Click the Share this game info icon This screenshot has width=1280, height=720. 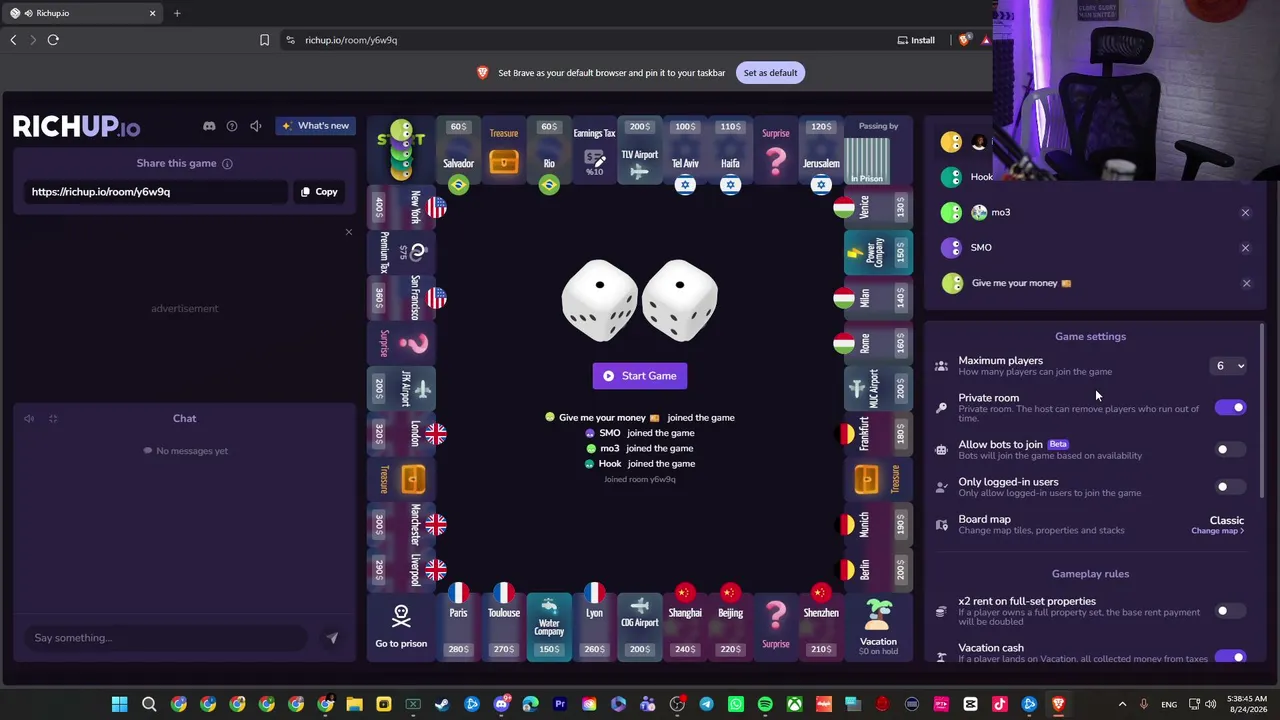(227, 164)
